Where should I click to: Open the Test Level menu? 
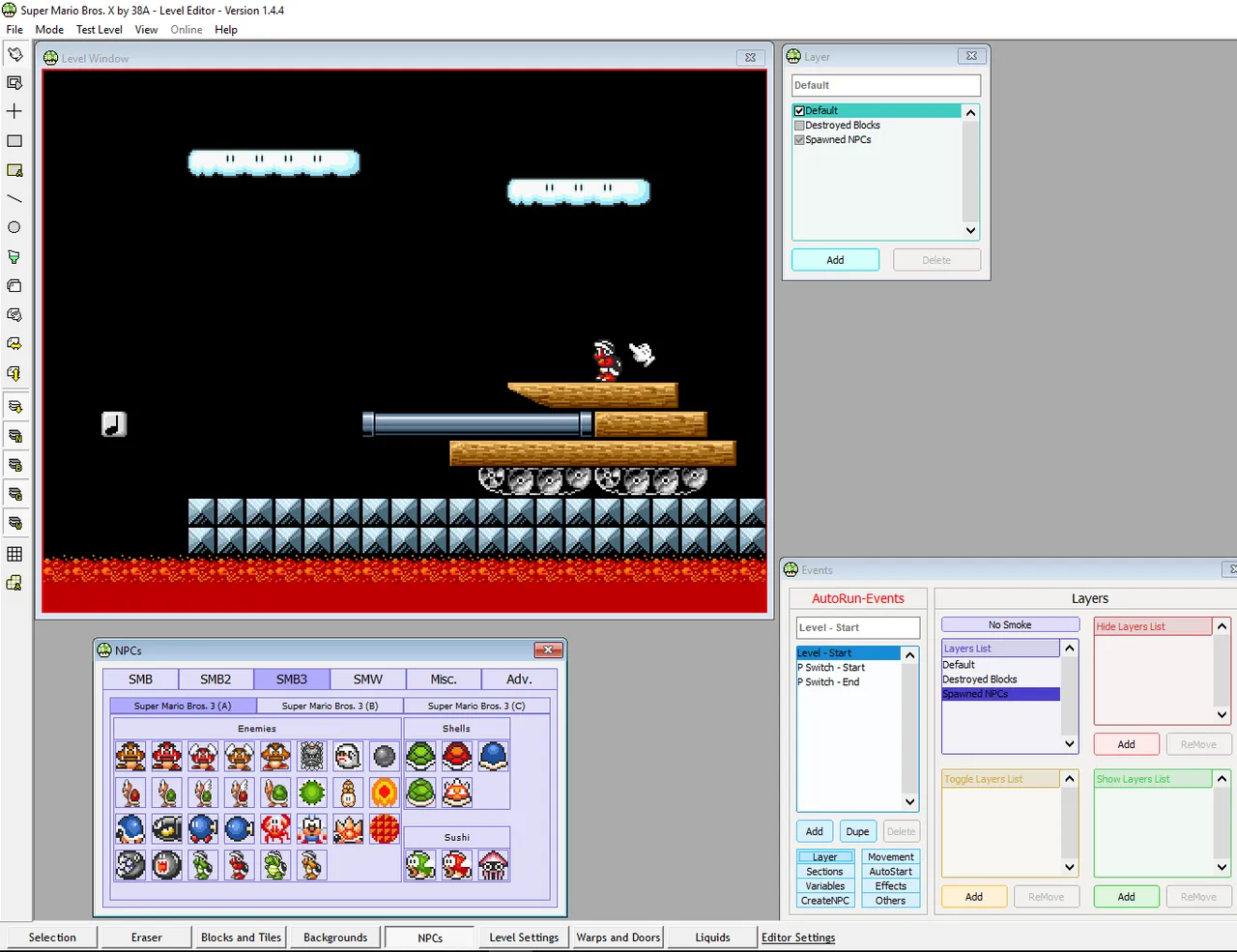[x=99, y=30]
